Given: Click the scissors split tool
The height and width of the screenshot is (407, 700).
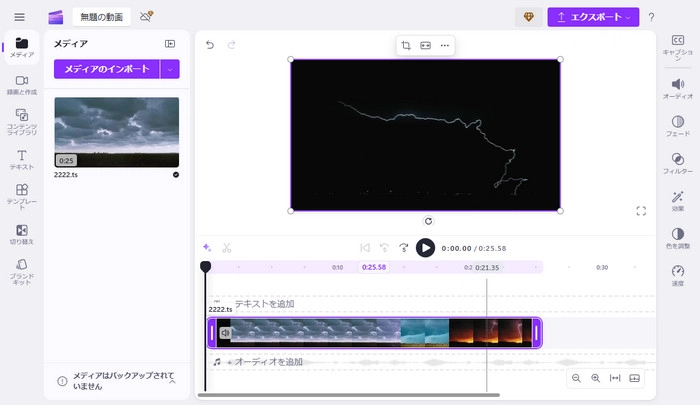Looking at the screenshot, I should point(227,248).
